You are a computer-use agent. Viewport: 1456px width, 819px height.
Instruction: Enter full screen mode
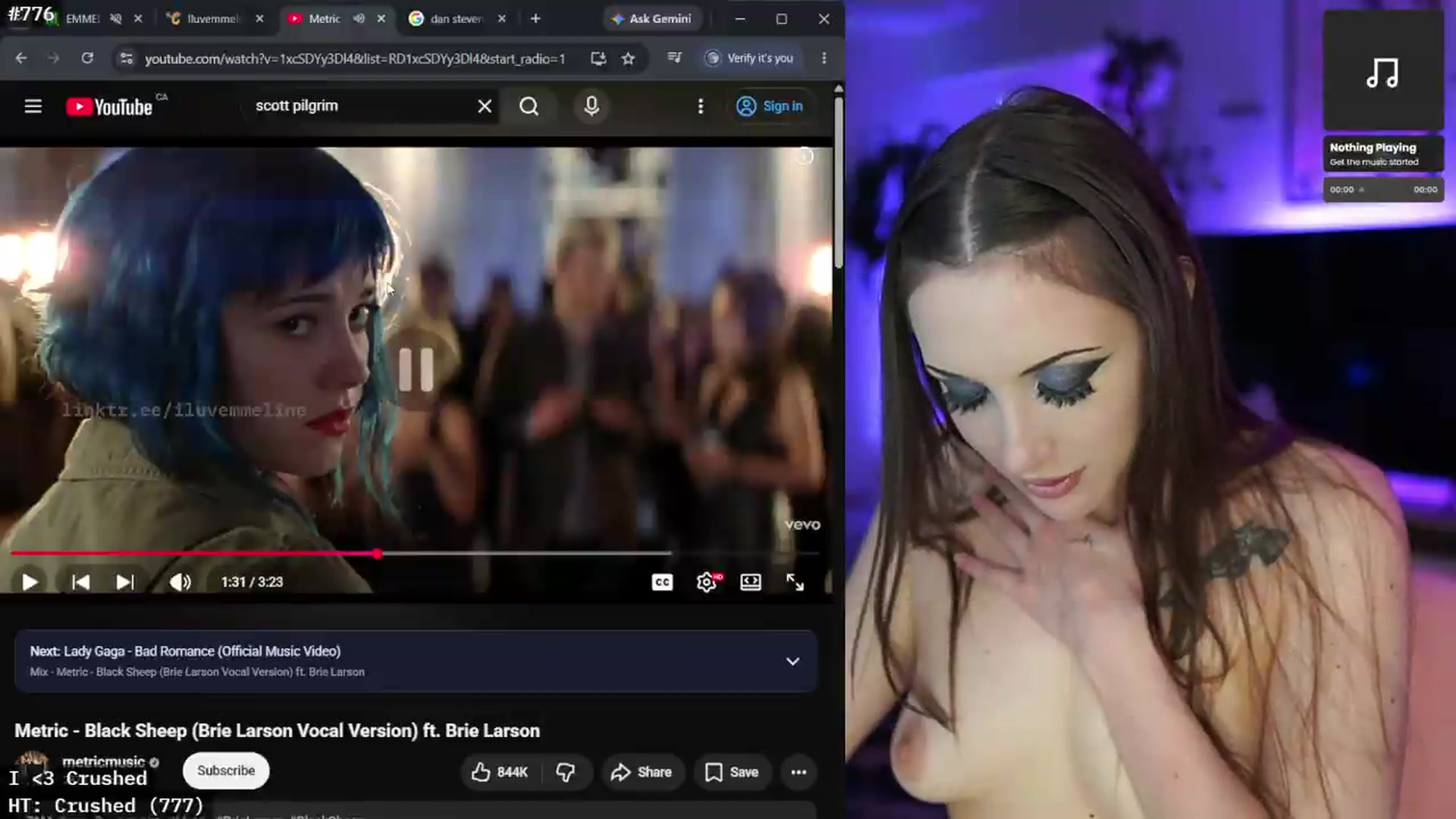click(795, 582)
